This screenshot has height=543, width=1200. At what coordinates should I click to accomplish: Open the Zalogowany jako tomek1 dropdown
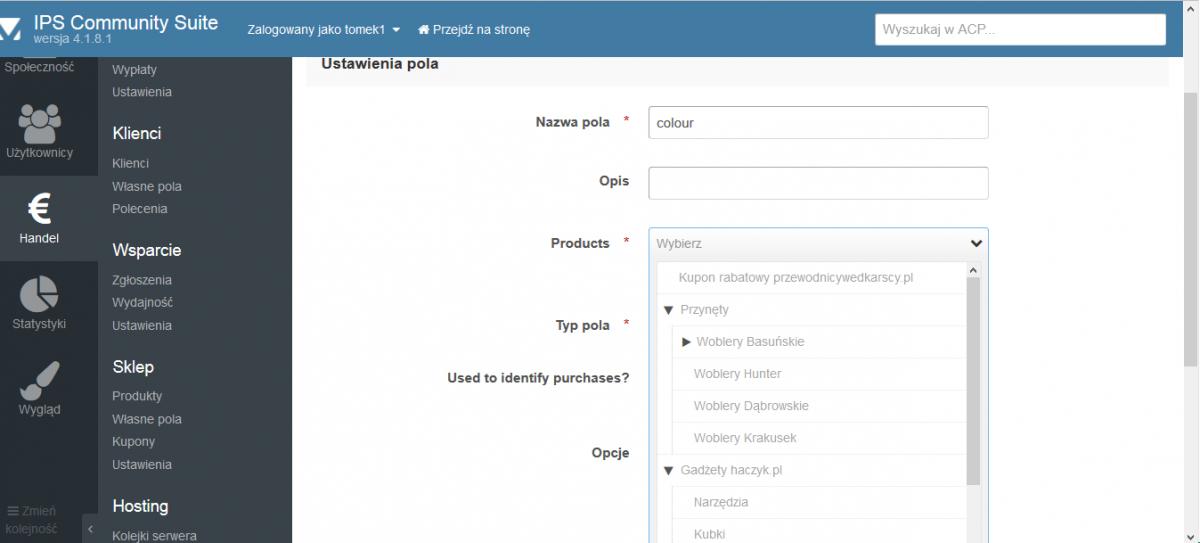click(323, 30)
